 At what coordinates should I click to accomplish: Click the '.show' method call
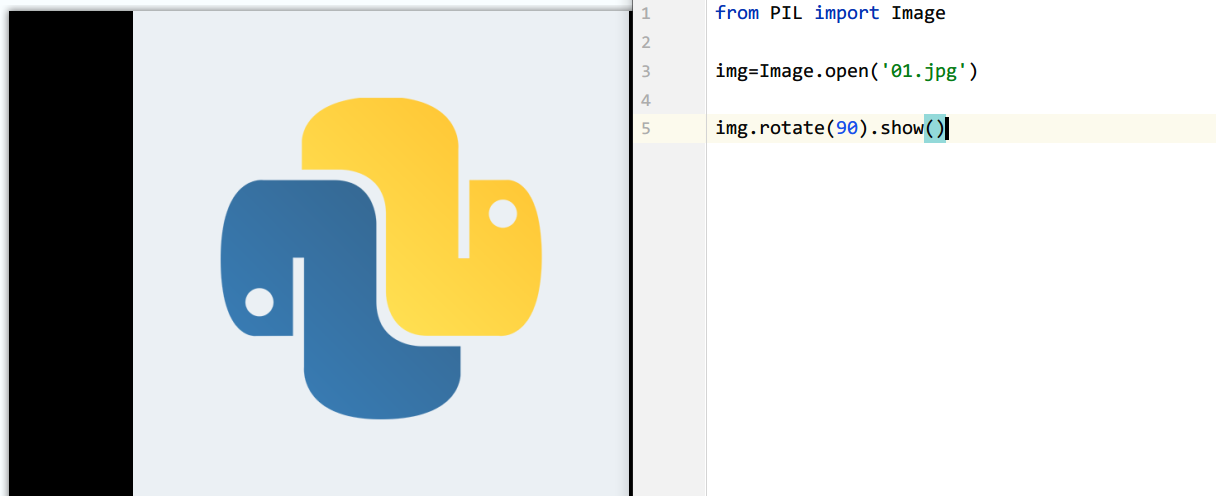pyautogui.click(x=897, y=129)
